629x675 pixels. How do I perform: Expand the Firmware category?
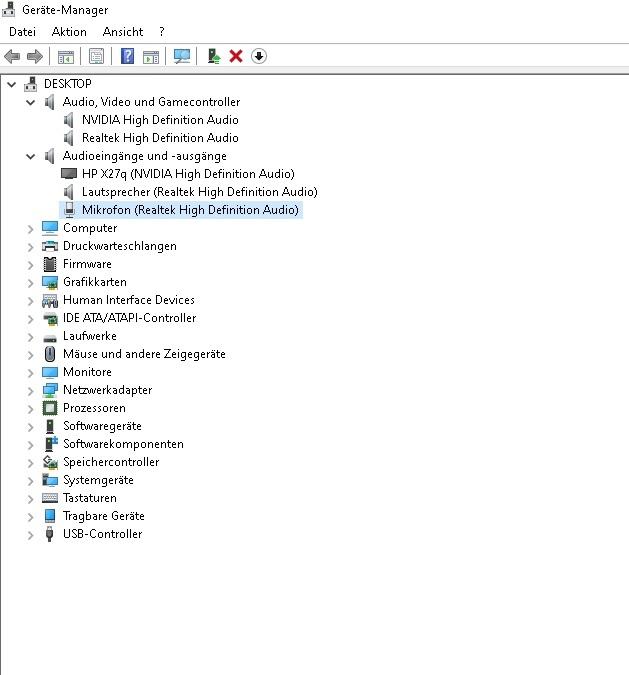pos(30,265)
